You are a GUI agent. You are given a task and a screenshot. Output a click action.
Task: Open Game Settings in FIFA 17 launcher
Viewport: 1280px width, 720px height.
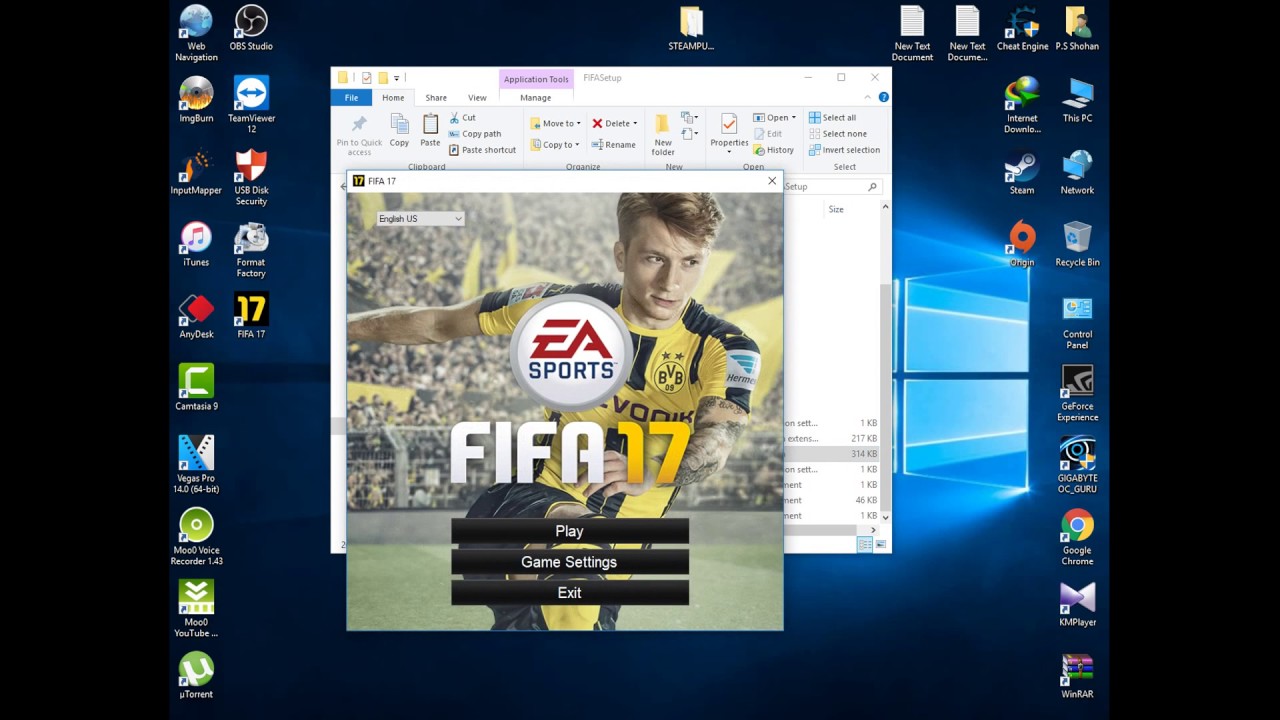click(x=569, y=562)
